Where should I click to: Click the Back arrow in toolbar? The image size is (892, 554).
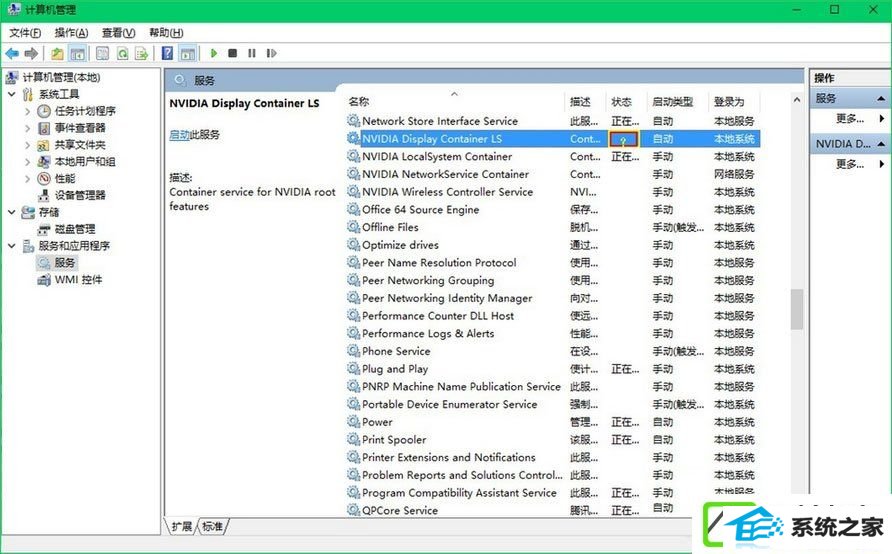12,53
